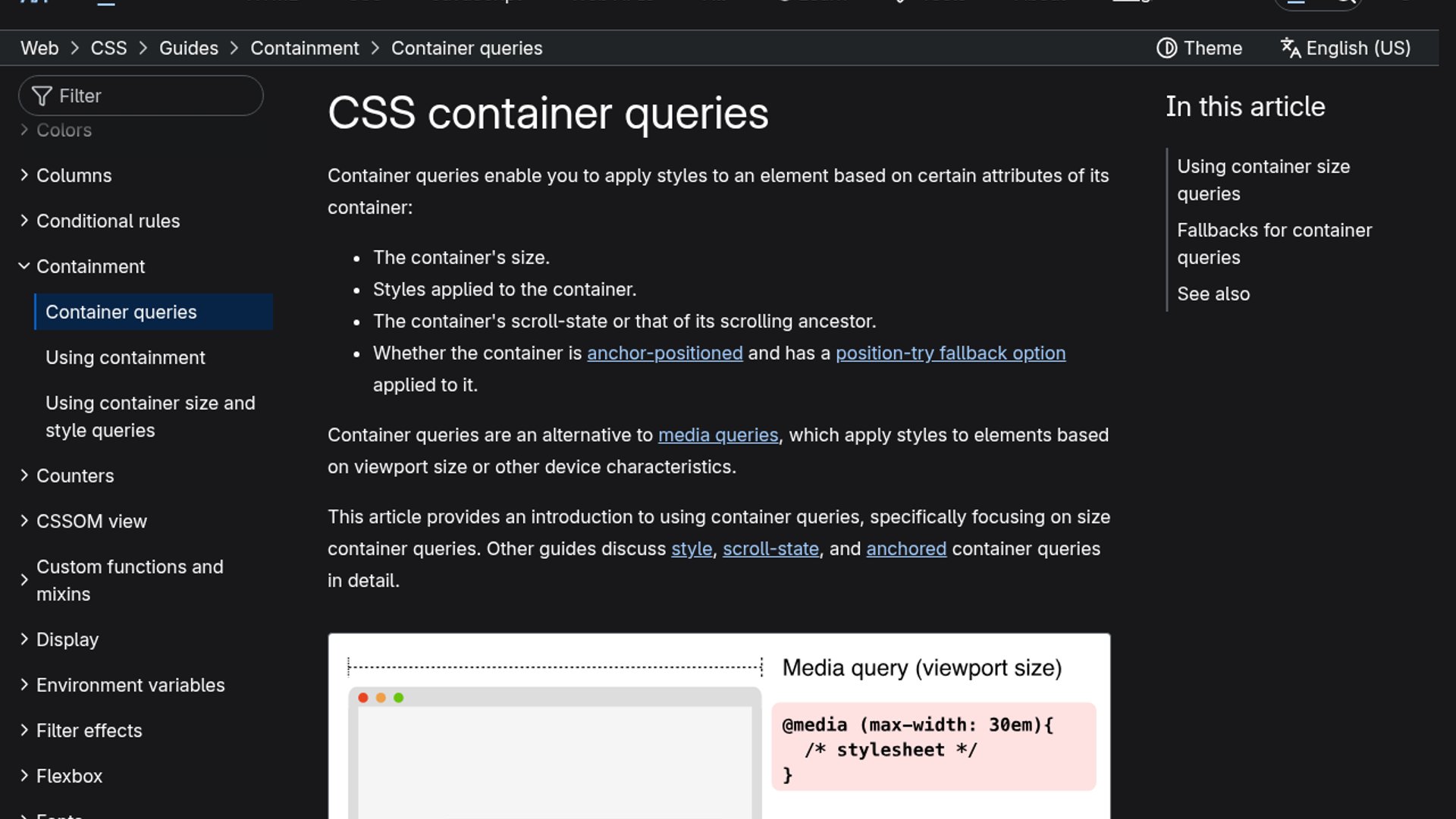The image size is (1456, 819).
Task: Go to Guides in the breadcrumb
Action: [188, 49]
